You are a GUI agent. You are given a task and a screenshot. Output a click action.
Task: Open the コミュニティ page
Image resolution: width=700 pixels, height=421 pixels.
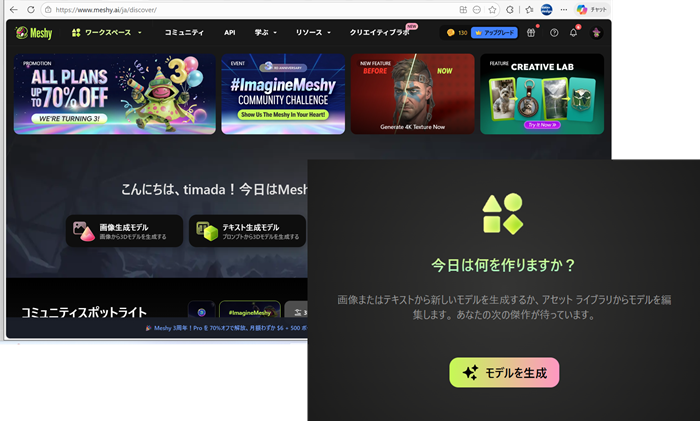point(184,33)
